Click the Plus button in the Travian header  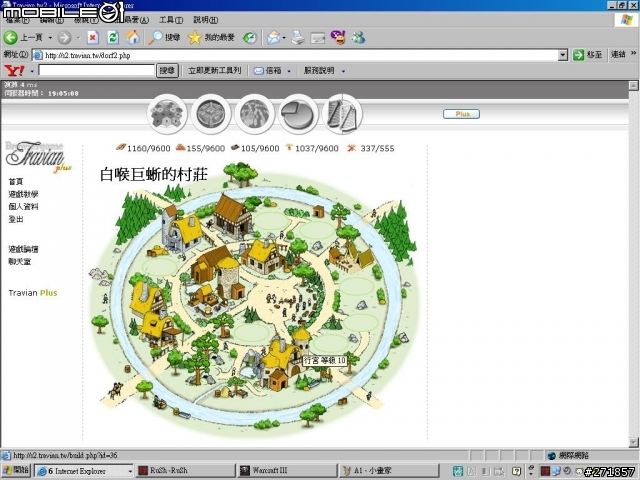pyautogui.click(x=461, y=114)
